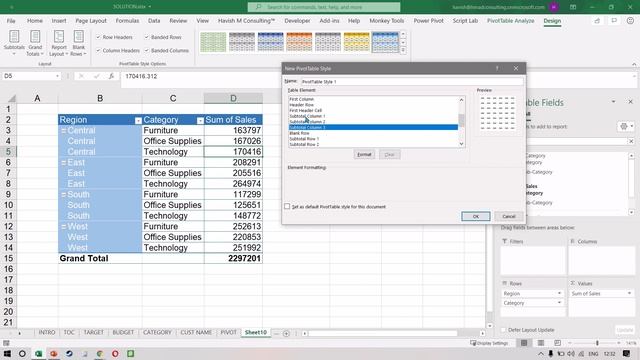The image size is (640, 360).
Task: Select the green PivotTable style thumbnail
Action: tap(213, 42)
